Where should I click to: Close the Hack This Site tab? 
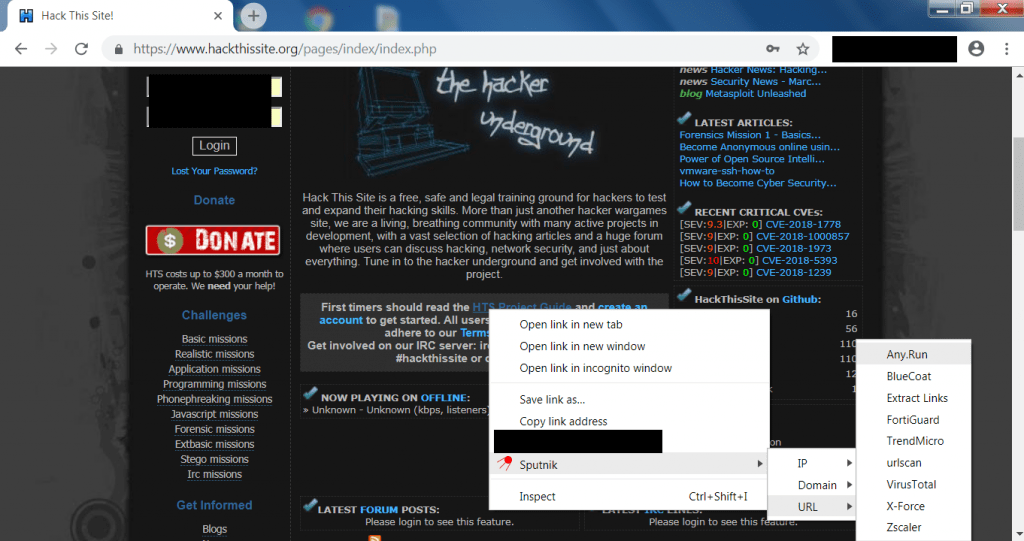[218, 16]
